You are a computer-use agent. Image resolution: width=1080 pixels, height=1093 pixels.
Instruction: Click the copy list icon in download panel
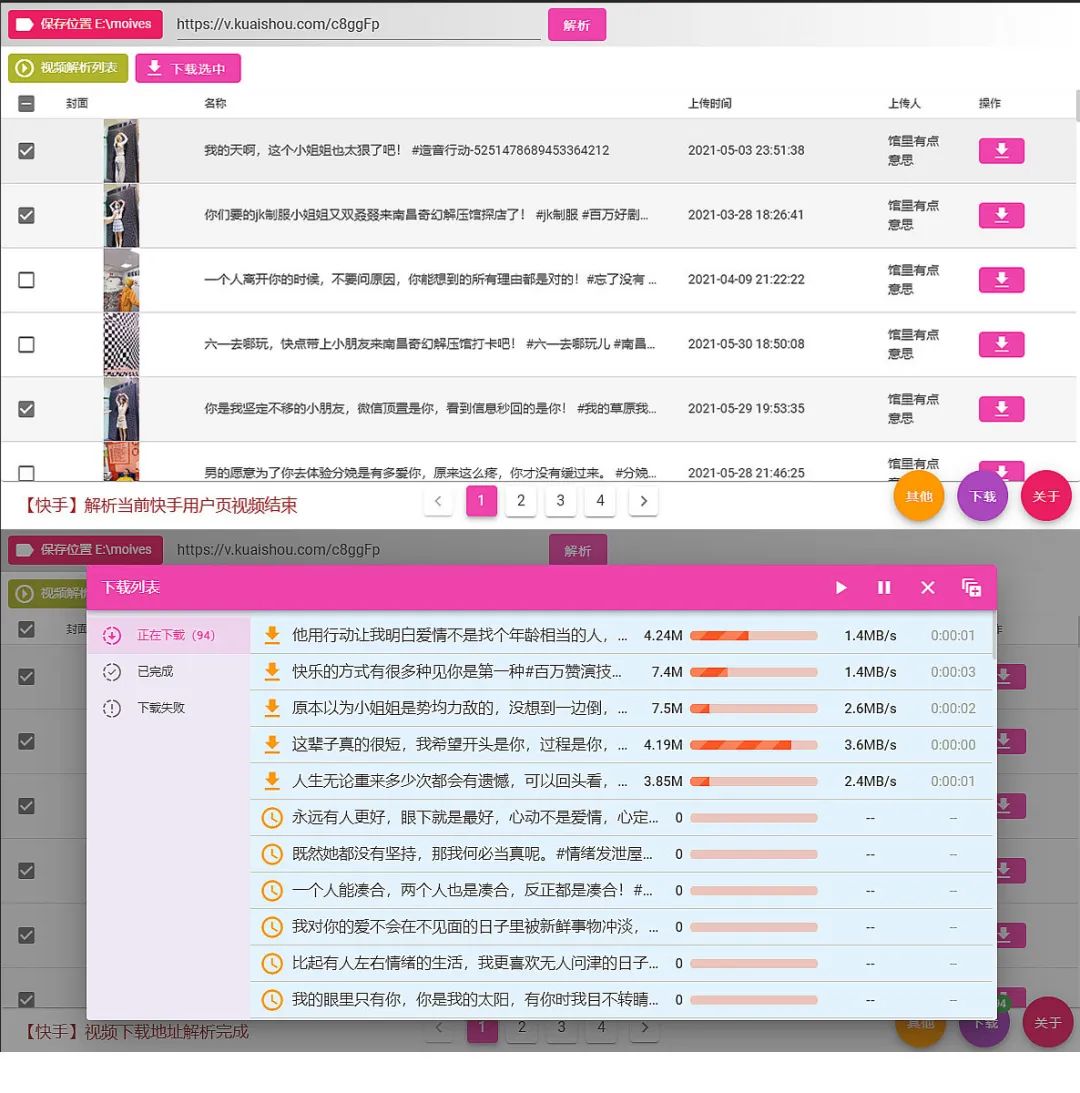point(970,589)
